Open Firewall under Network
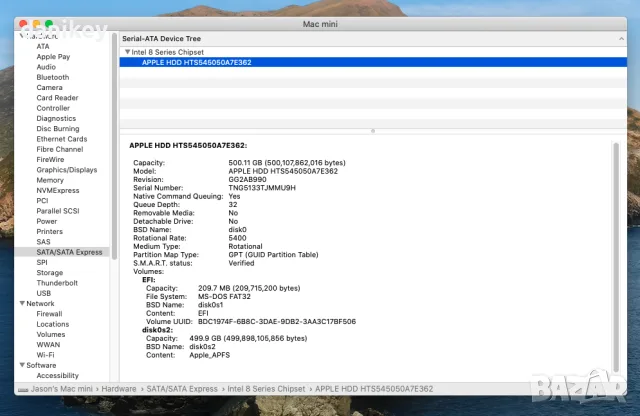This screenshot has width=640, height=416. 49,314
